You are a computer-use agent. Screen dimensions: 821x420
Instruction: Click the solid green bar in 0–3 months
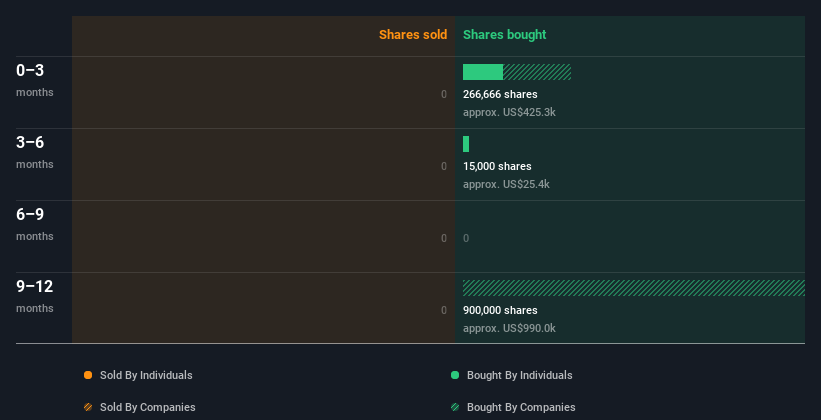tap(483, 72)
